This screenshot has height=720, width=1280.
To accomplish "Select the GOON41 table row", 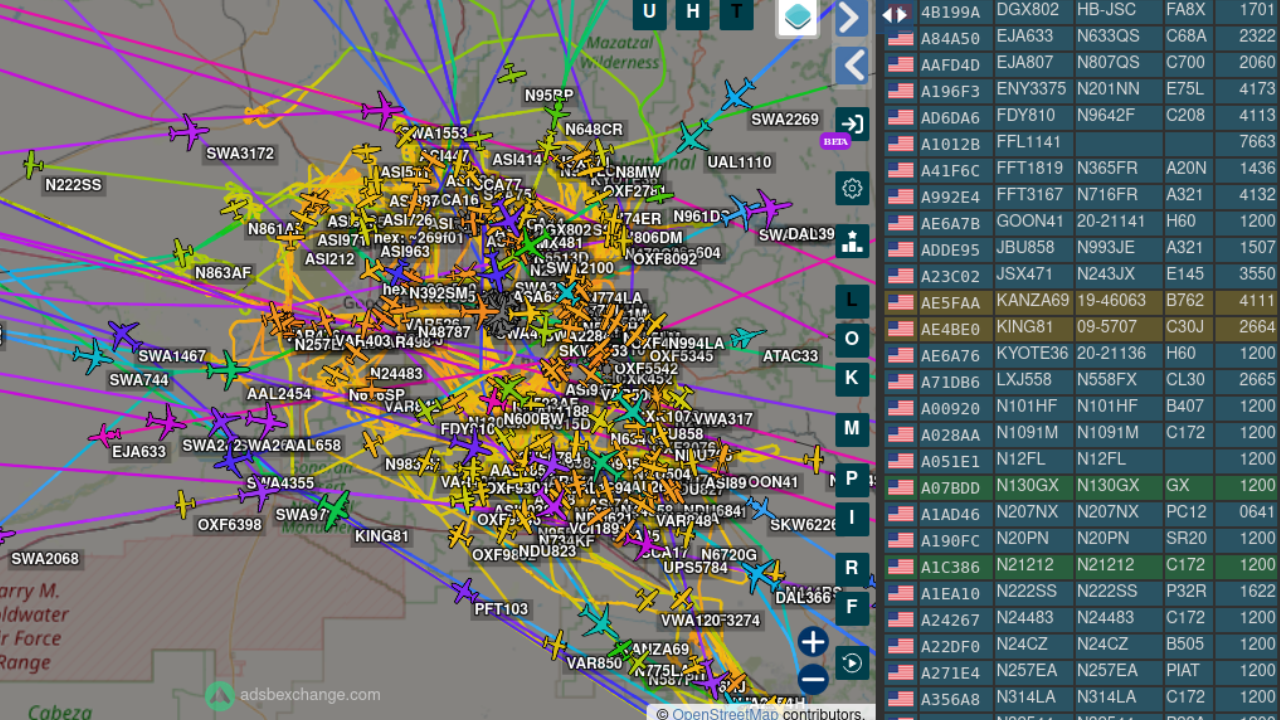I will [1082, 222].
